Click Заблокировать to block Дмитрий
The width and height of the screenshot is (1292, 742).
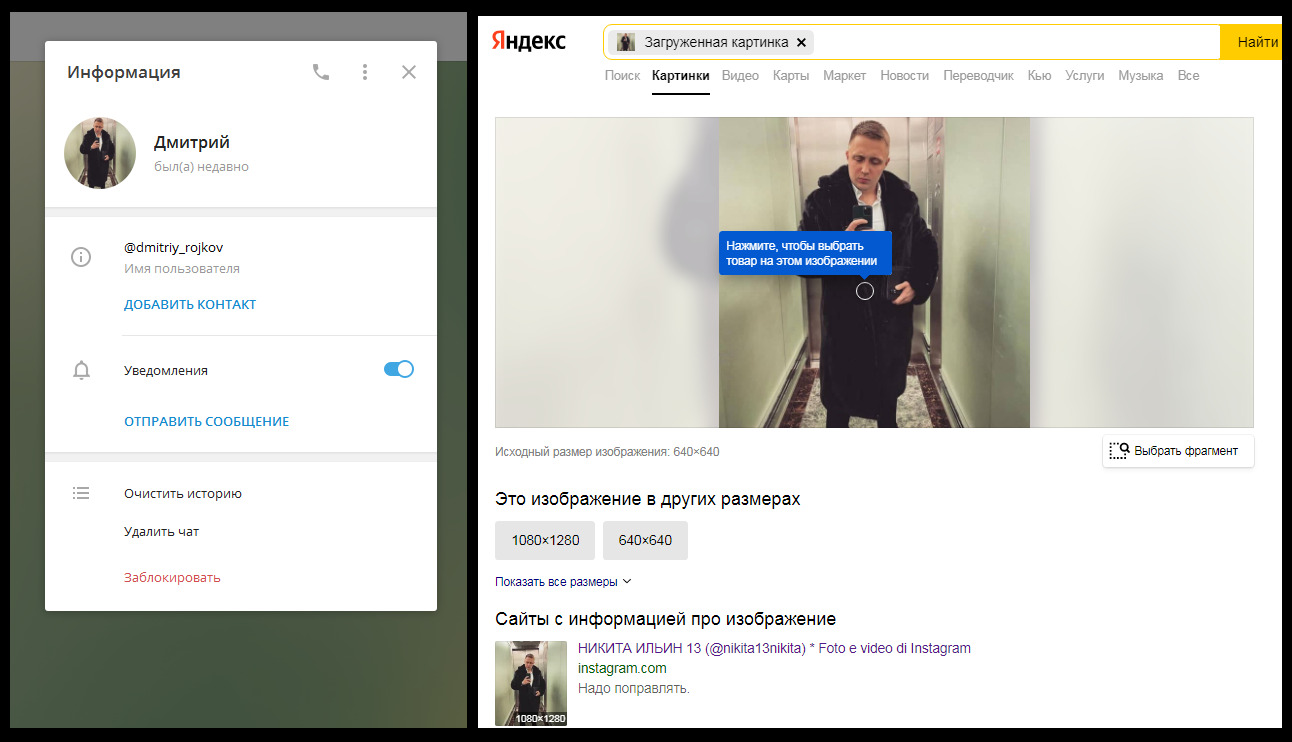point(172,578)
